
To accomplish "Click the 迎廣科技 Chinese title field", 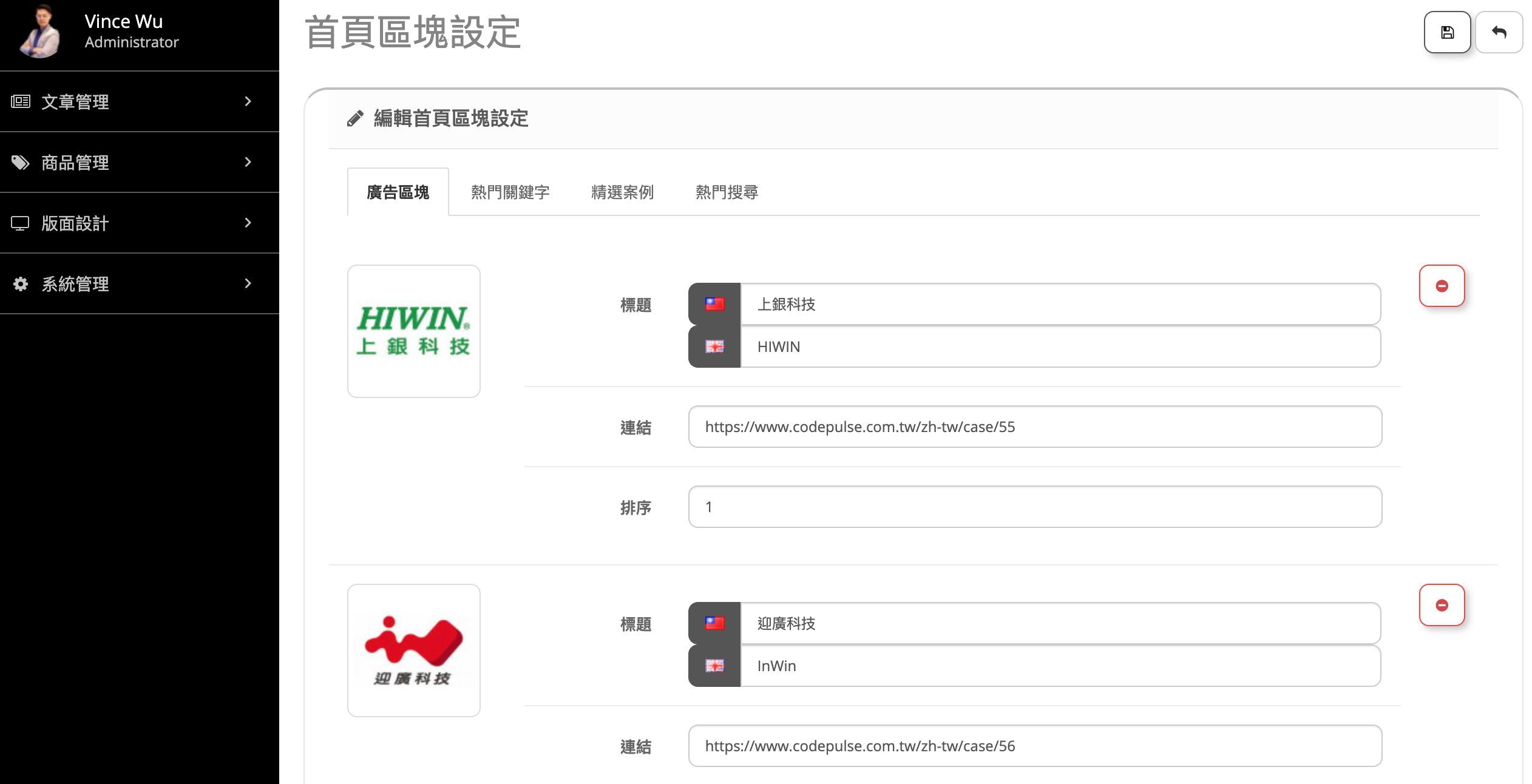I will click(x=1060, y=623).
